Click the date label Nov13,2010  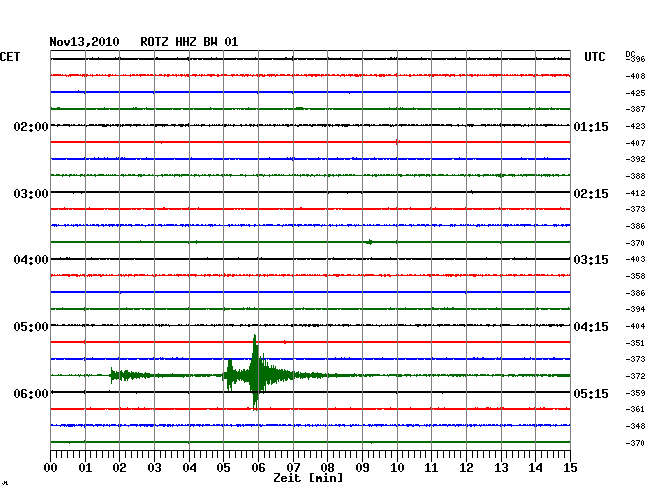tap(84, 42)
